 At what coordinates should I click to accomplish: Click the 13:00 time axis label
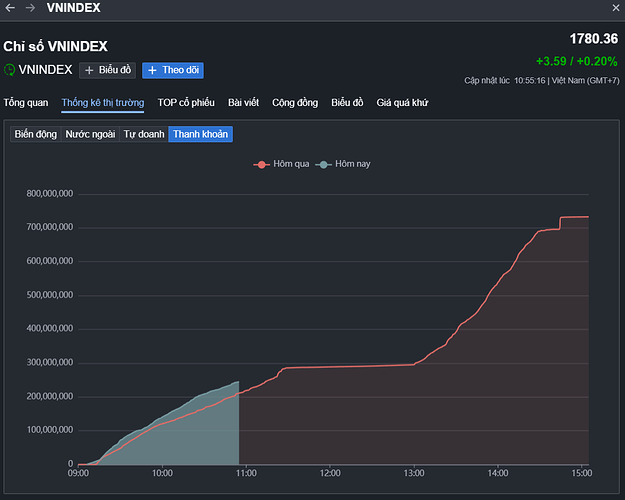[x=414, y=473]
